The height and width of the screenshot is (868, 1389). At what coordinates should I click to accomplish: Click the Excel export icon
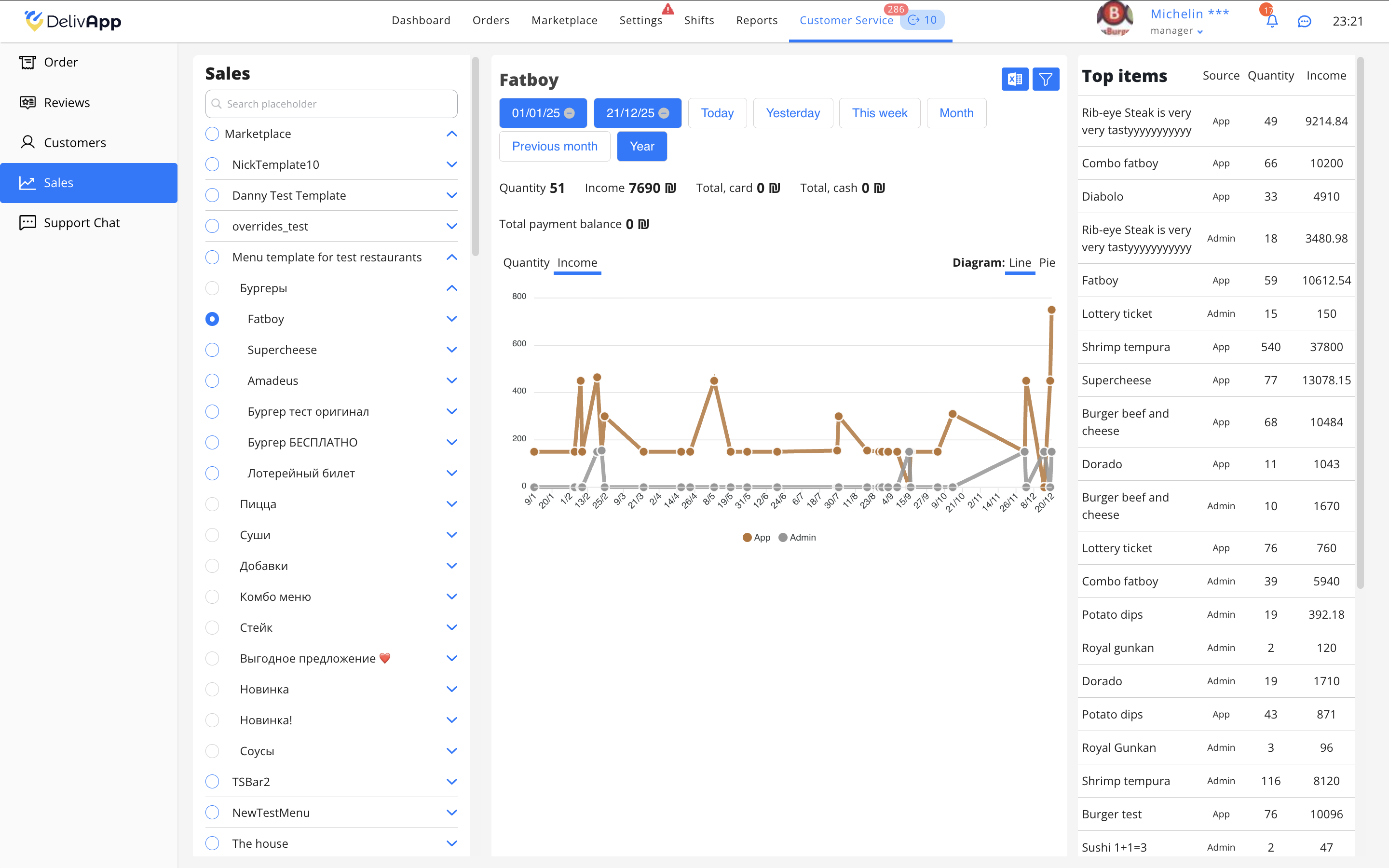(x=1014, y=79)
